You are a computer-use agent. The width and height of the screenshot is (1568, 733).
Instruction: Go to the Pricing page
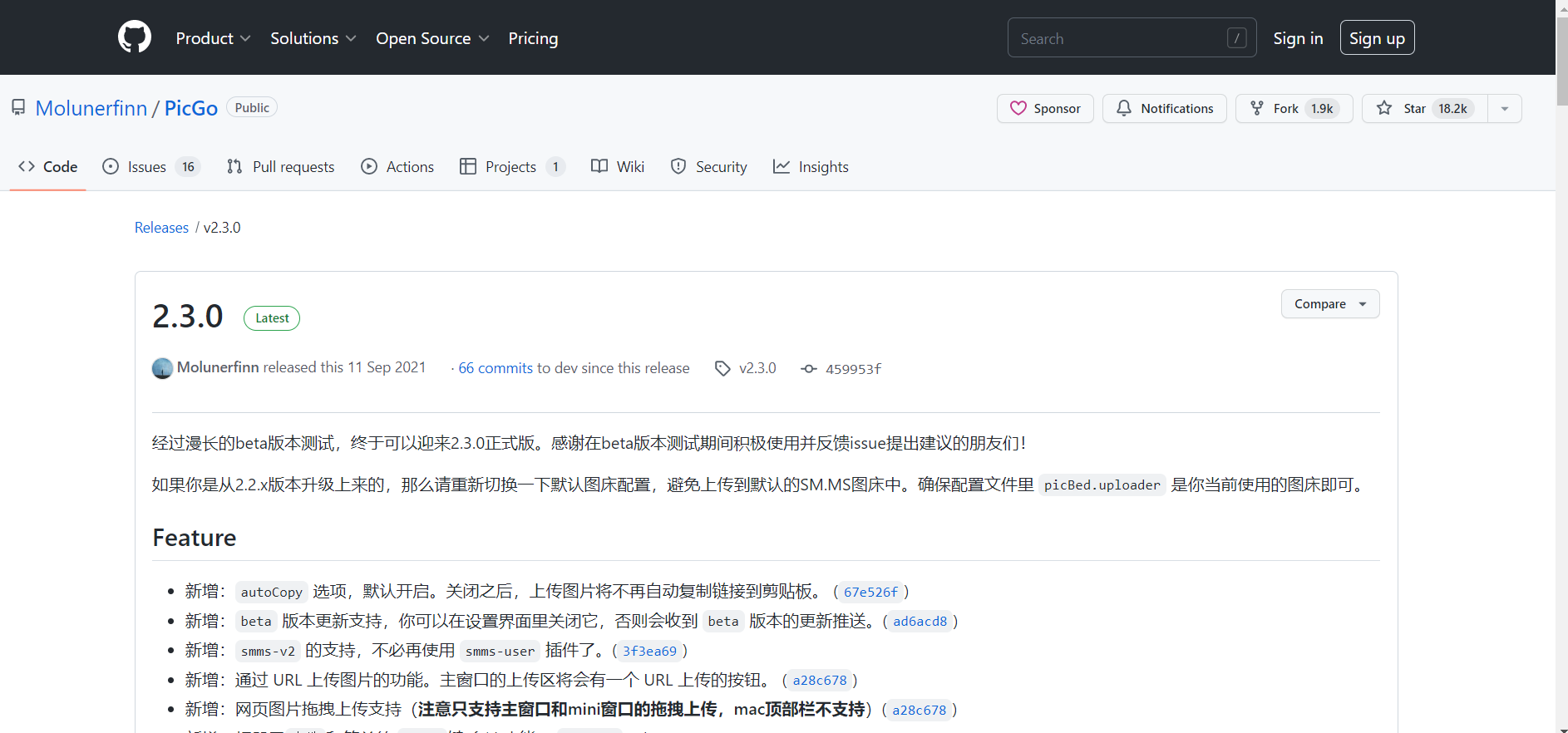pyautogui.click(x=533, y=38)
